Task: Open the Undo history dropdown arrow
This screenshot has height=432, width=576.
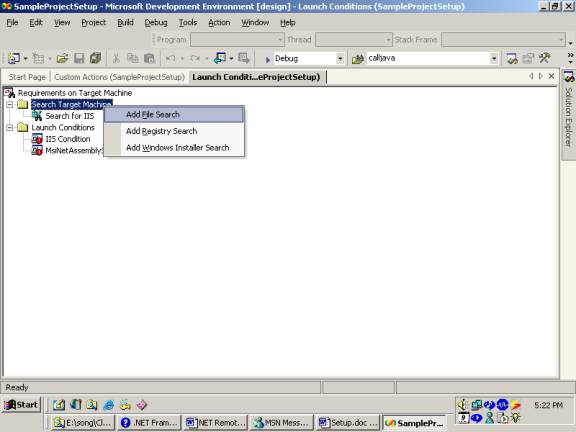Action: pos(182,59)
